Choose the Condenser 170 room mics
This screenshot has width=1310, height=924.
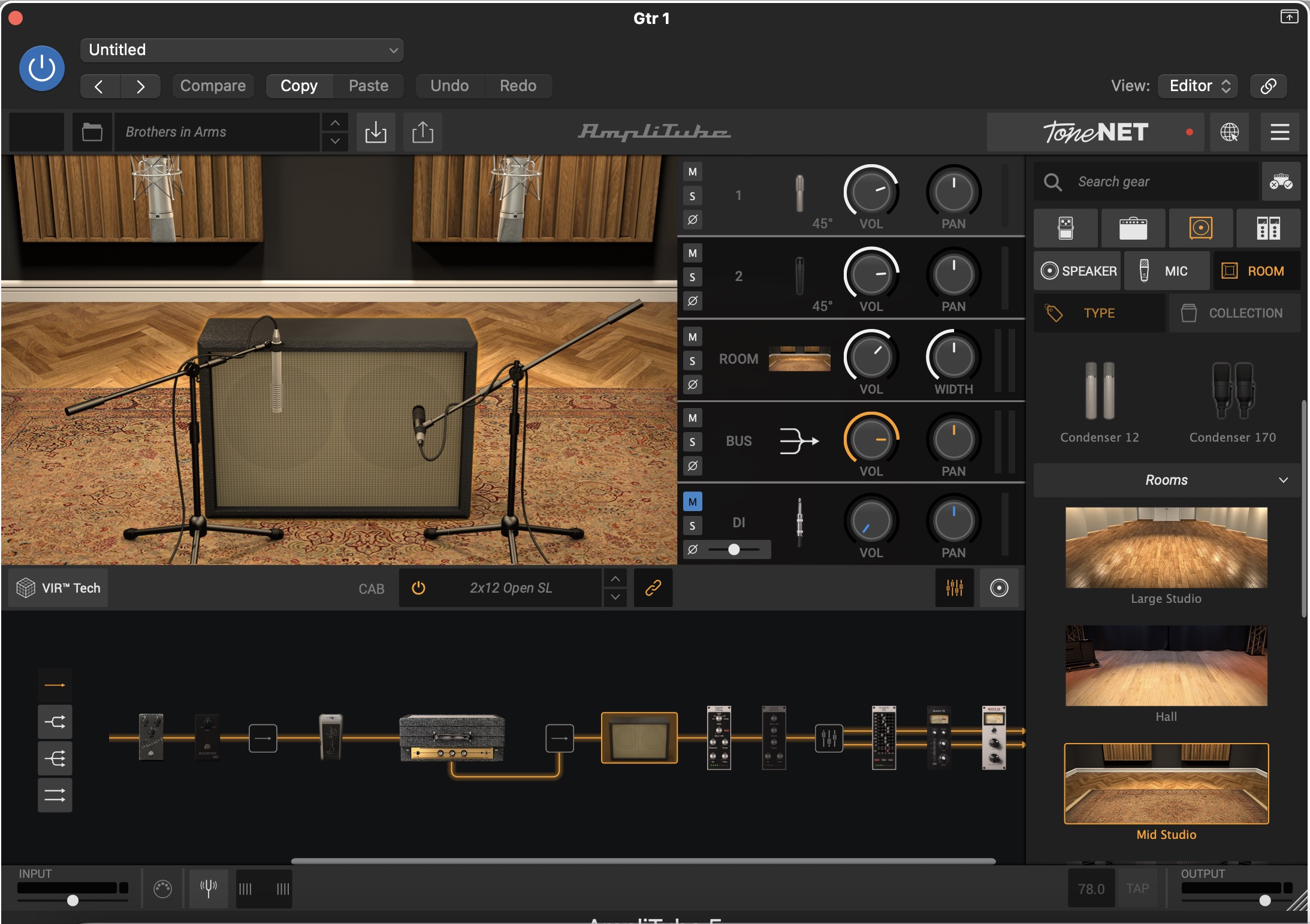[1233, 402]
